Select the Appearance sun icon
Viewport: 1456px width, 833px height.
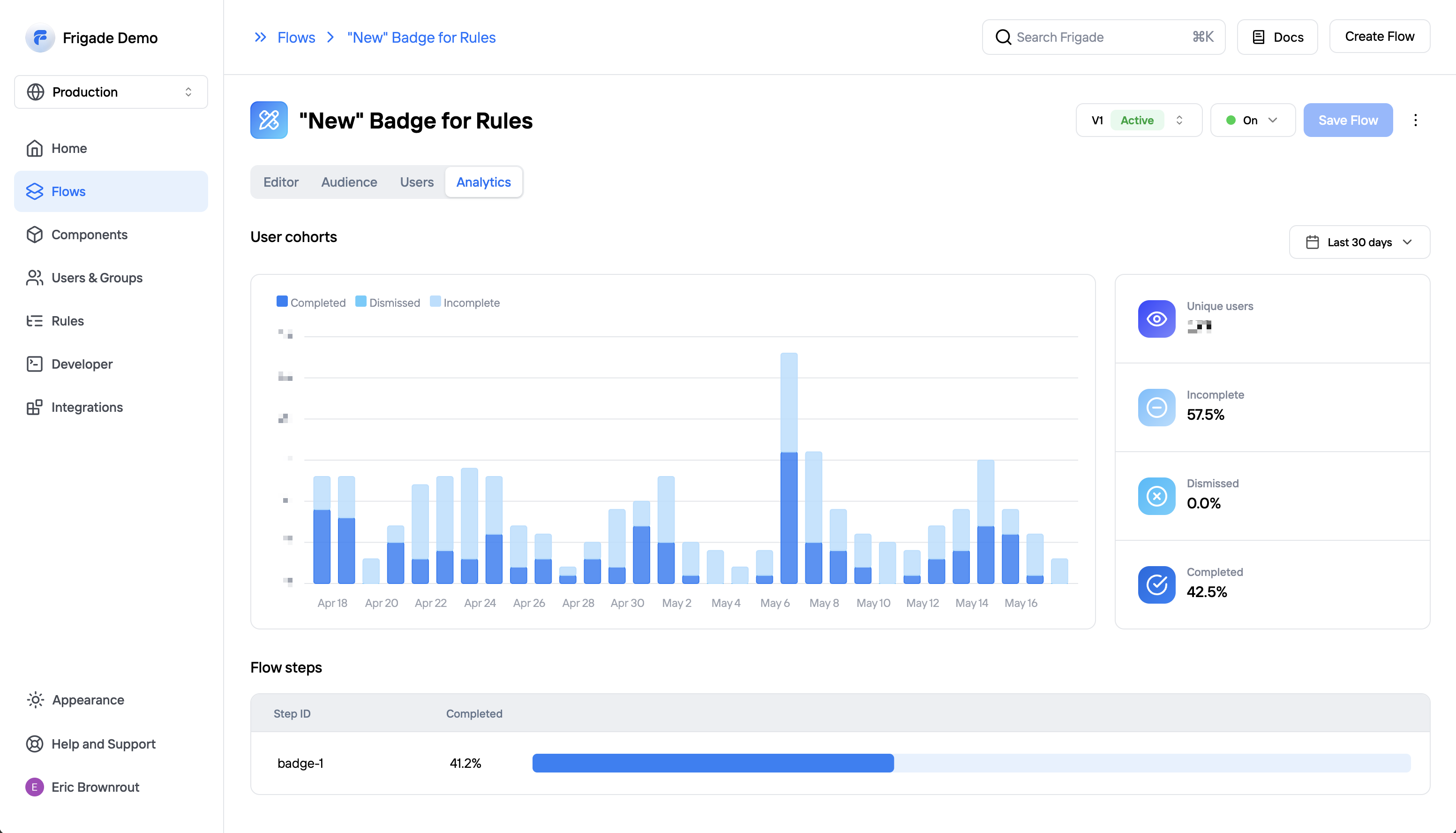coord(35,700)
